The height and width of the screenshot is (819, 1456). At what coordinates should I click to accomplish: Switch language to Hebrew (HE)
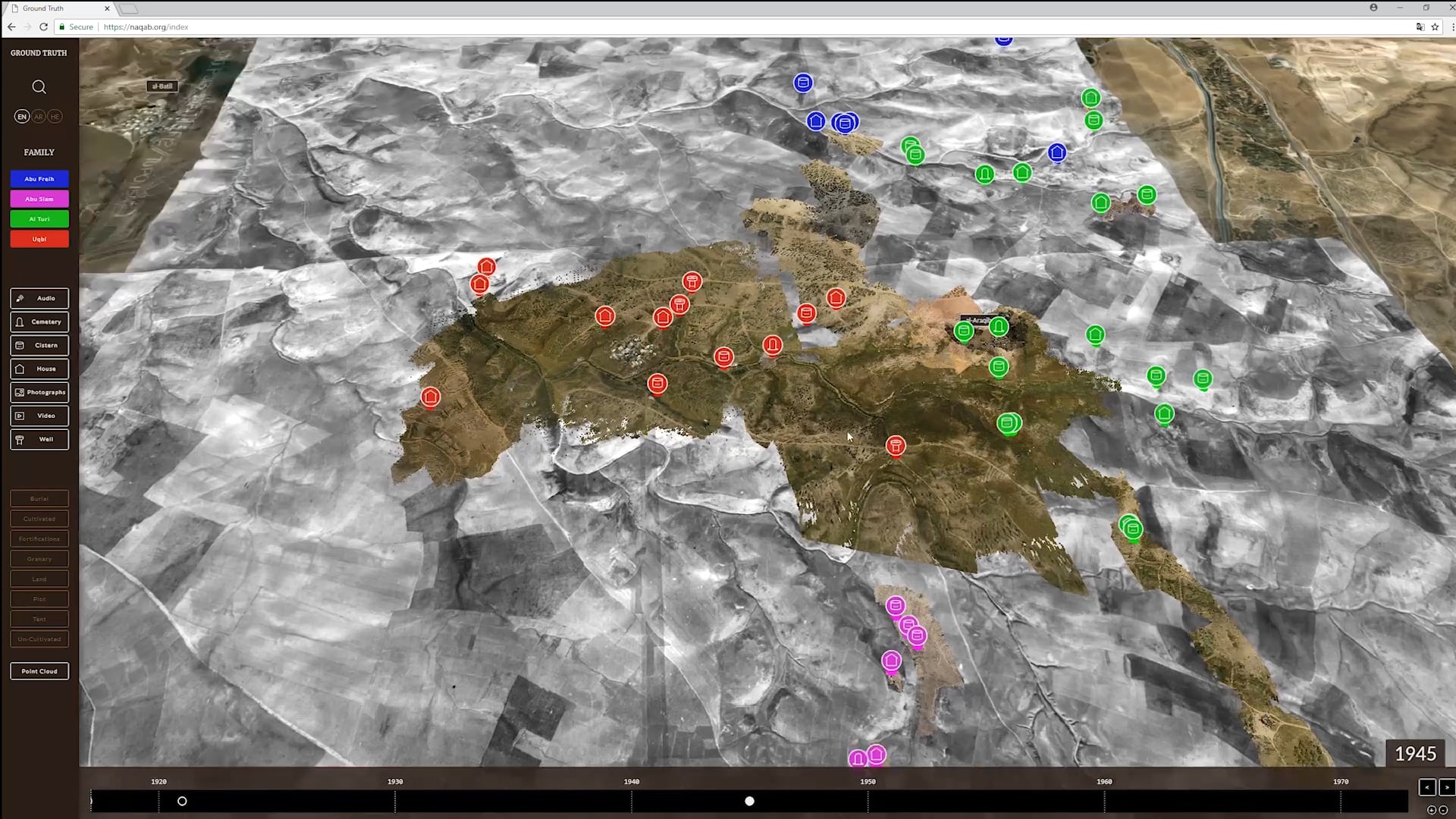point(55,117)
